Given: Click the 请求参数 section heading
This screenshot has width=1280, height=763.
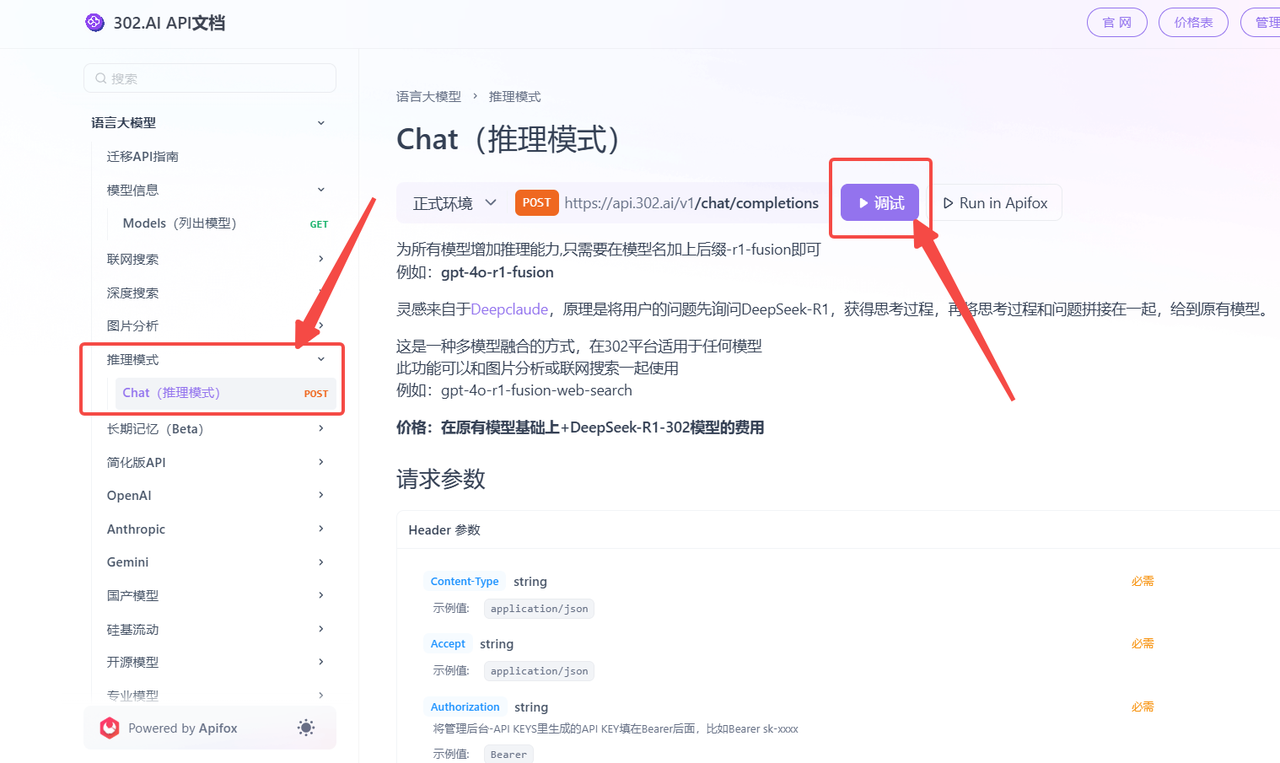Looking at the screenshot, I should [x=441, y=479].
